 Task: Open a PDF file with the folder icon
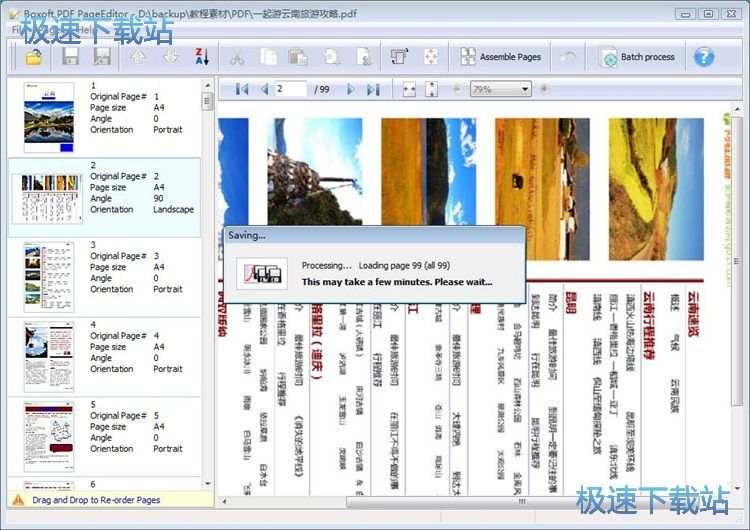(33, 57)
